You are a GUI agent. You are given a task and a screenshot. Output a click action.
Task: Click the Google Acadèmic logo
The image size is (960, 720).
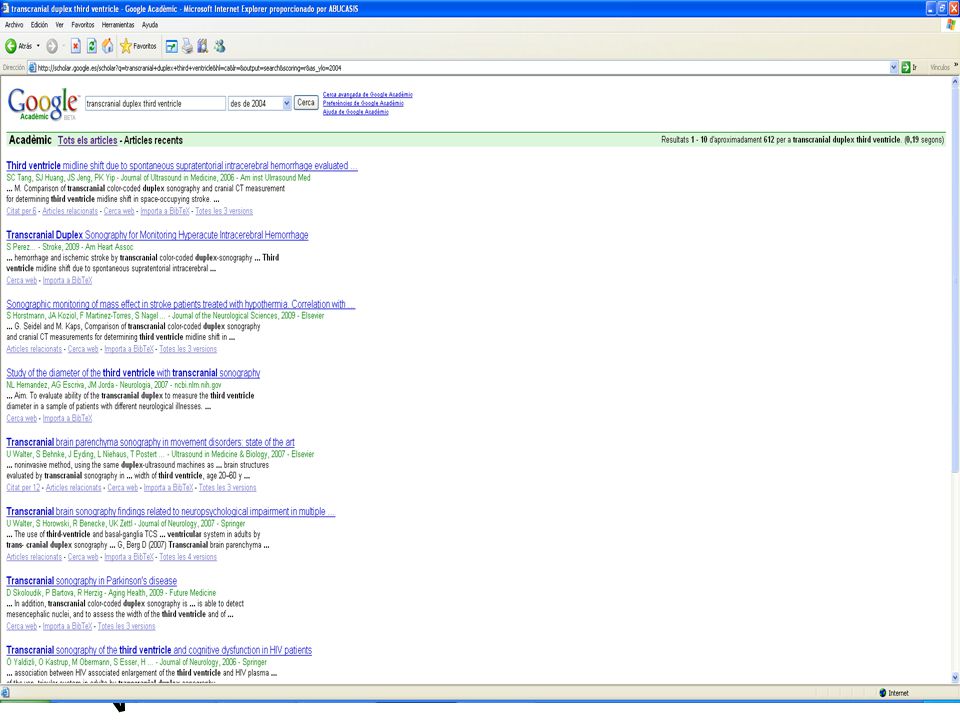click(43, 103)
